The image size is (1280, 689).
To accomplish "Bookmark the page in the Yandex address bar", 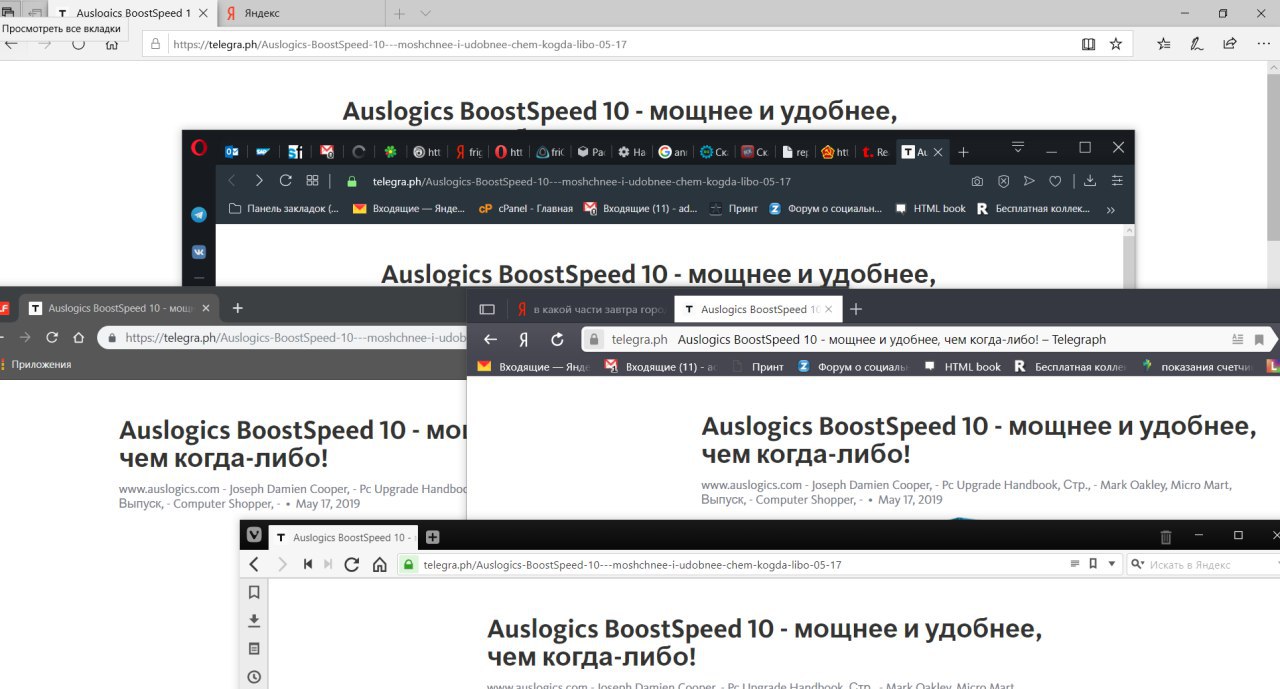I will point(1259,339).
